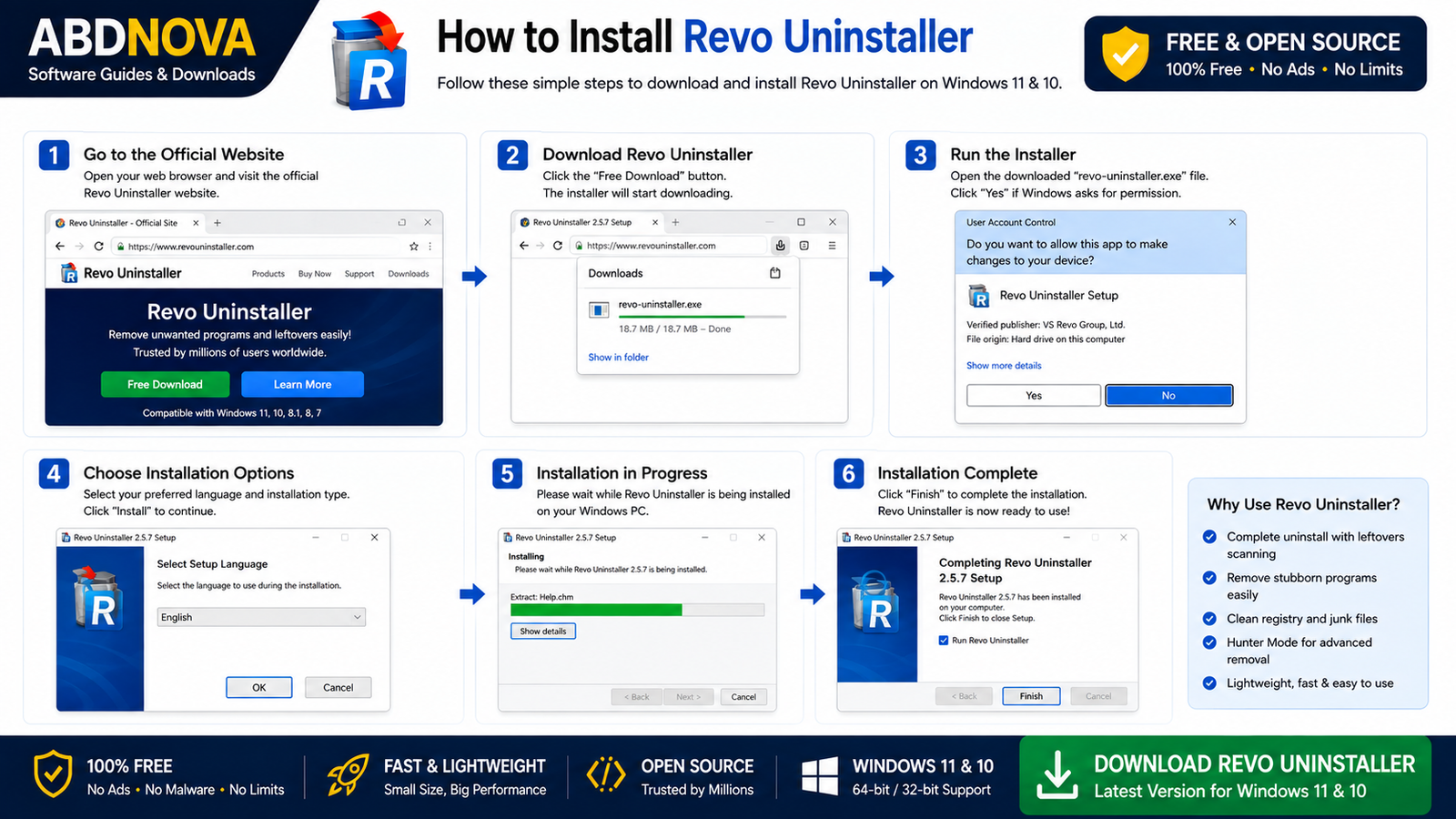Click the yellow shield checkmark badge in header
Viewport: 1456px width, 819px height.
pos(1126,53)
